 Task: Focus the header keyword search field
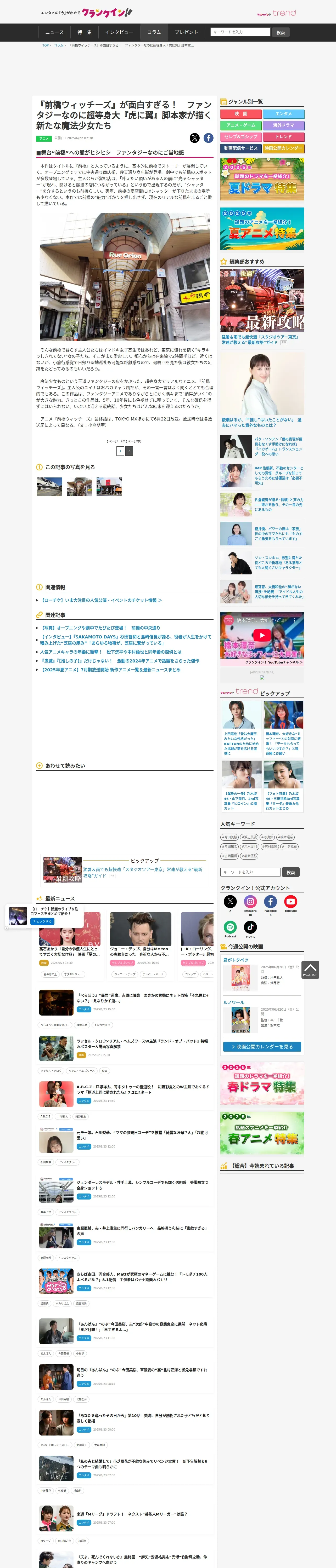(x=240, y=32)
